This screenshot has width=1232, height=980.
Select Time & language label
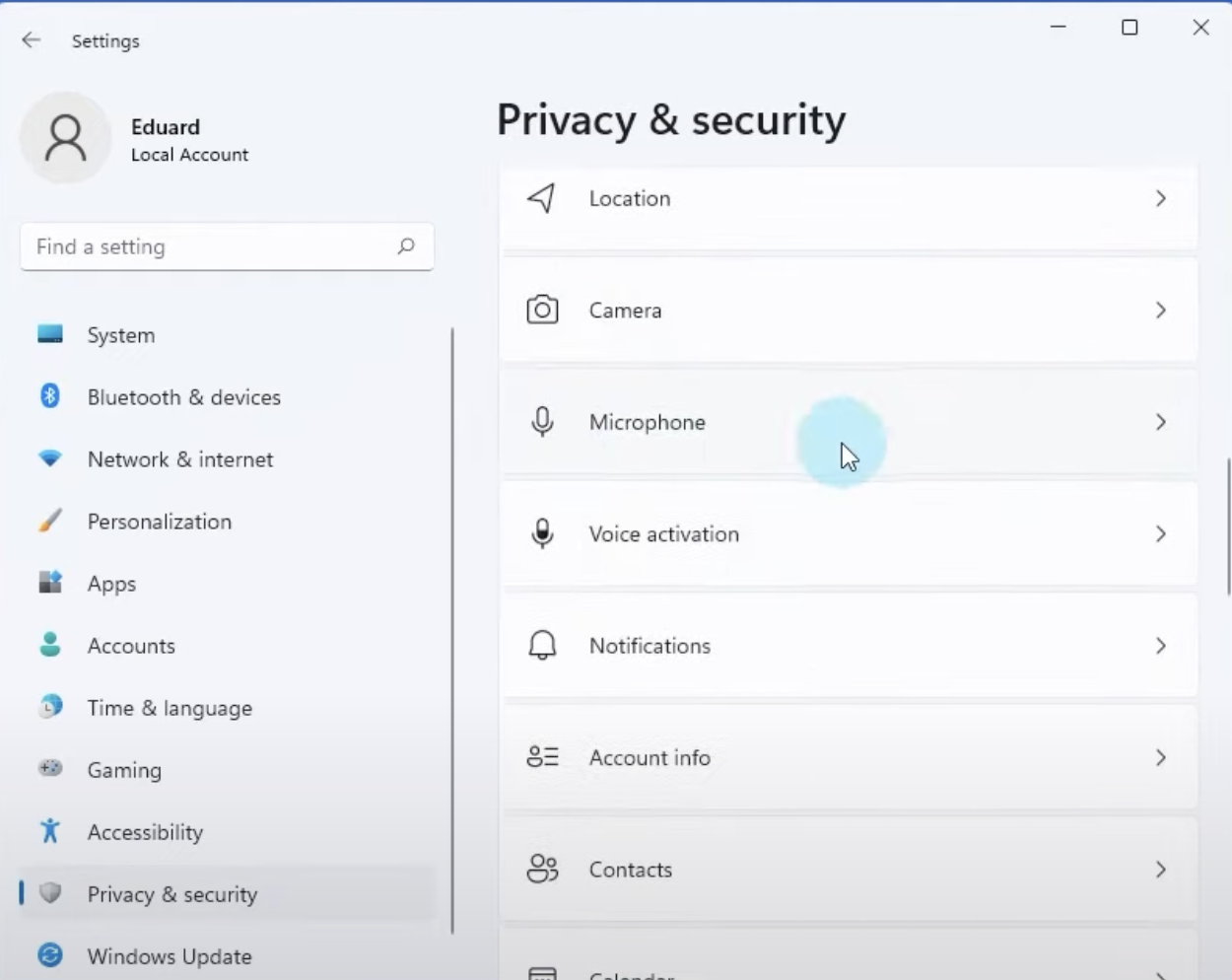click(x=170, y=708)
